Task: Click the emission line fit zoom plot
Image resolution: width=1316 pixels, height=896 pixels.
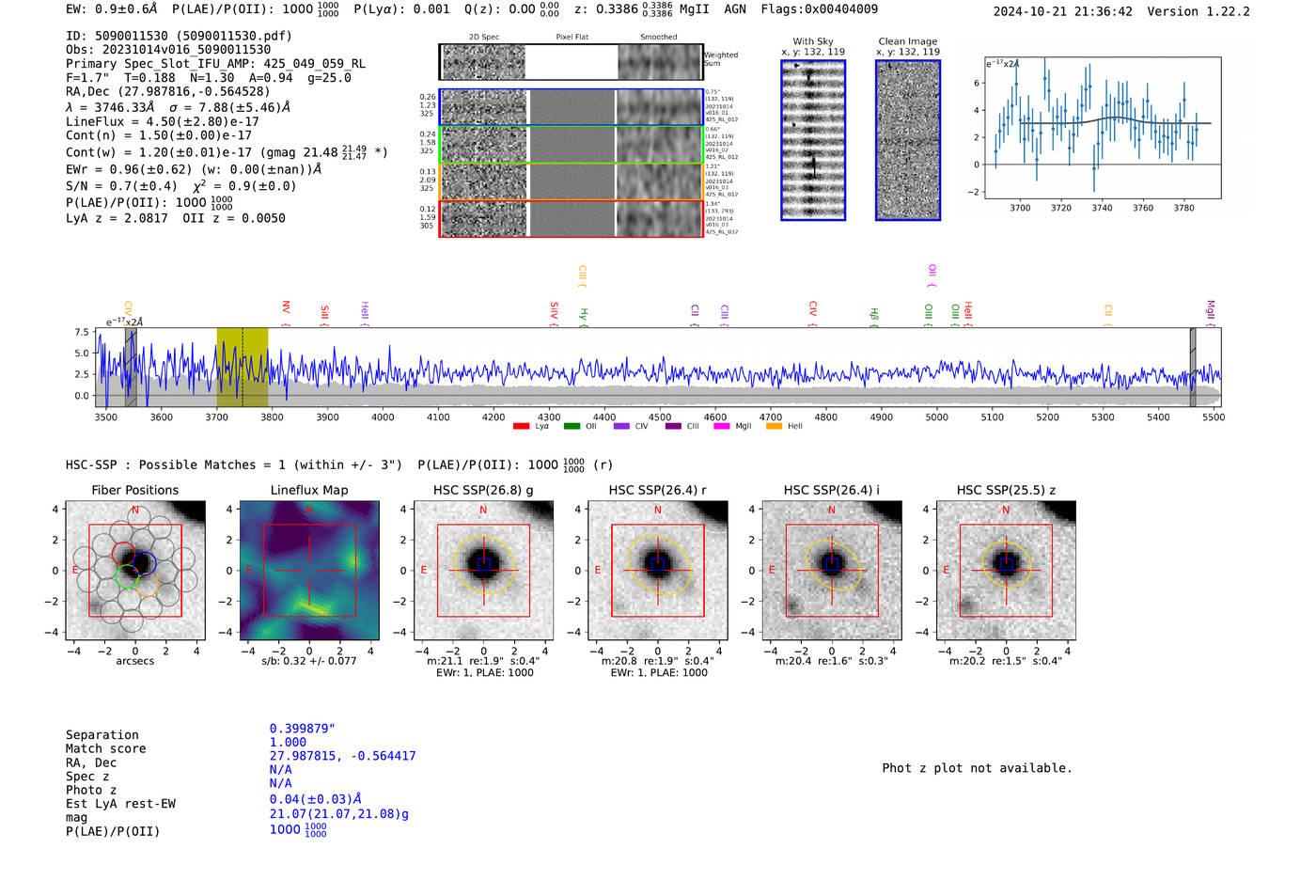Action: coord(1104,128)
